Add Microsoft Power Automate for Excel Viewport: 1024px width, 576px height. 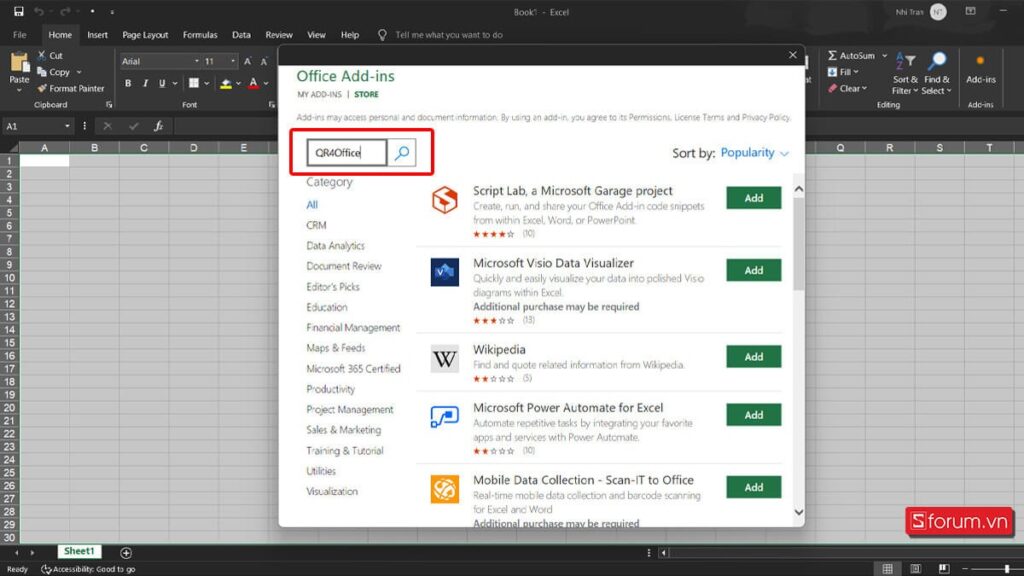pyautogui.click(x=754, y=415)
